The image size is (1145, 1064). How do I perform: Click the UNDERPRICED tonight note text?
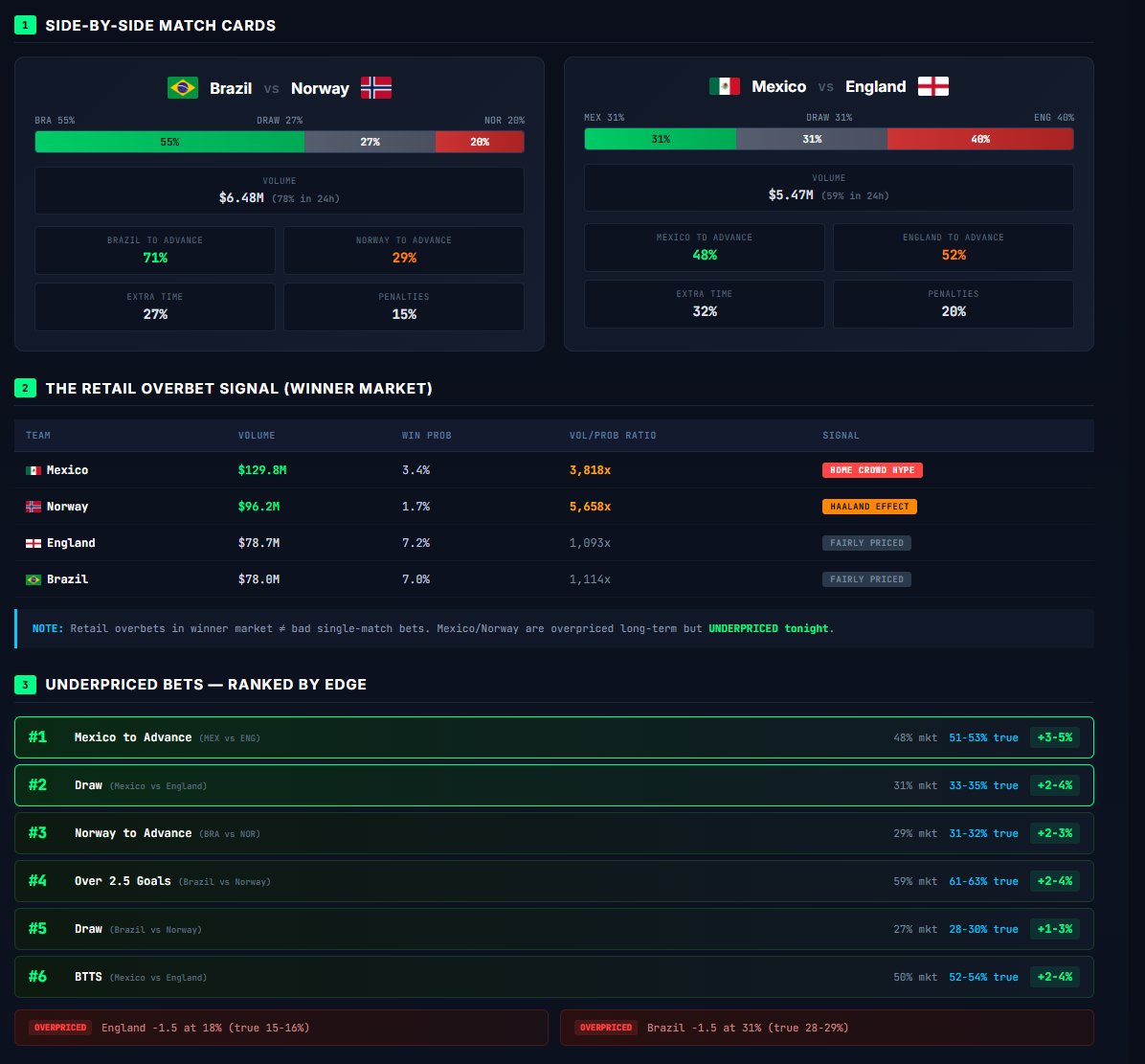tap(768, 629)
